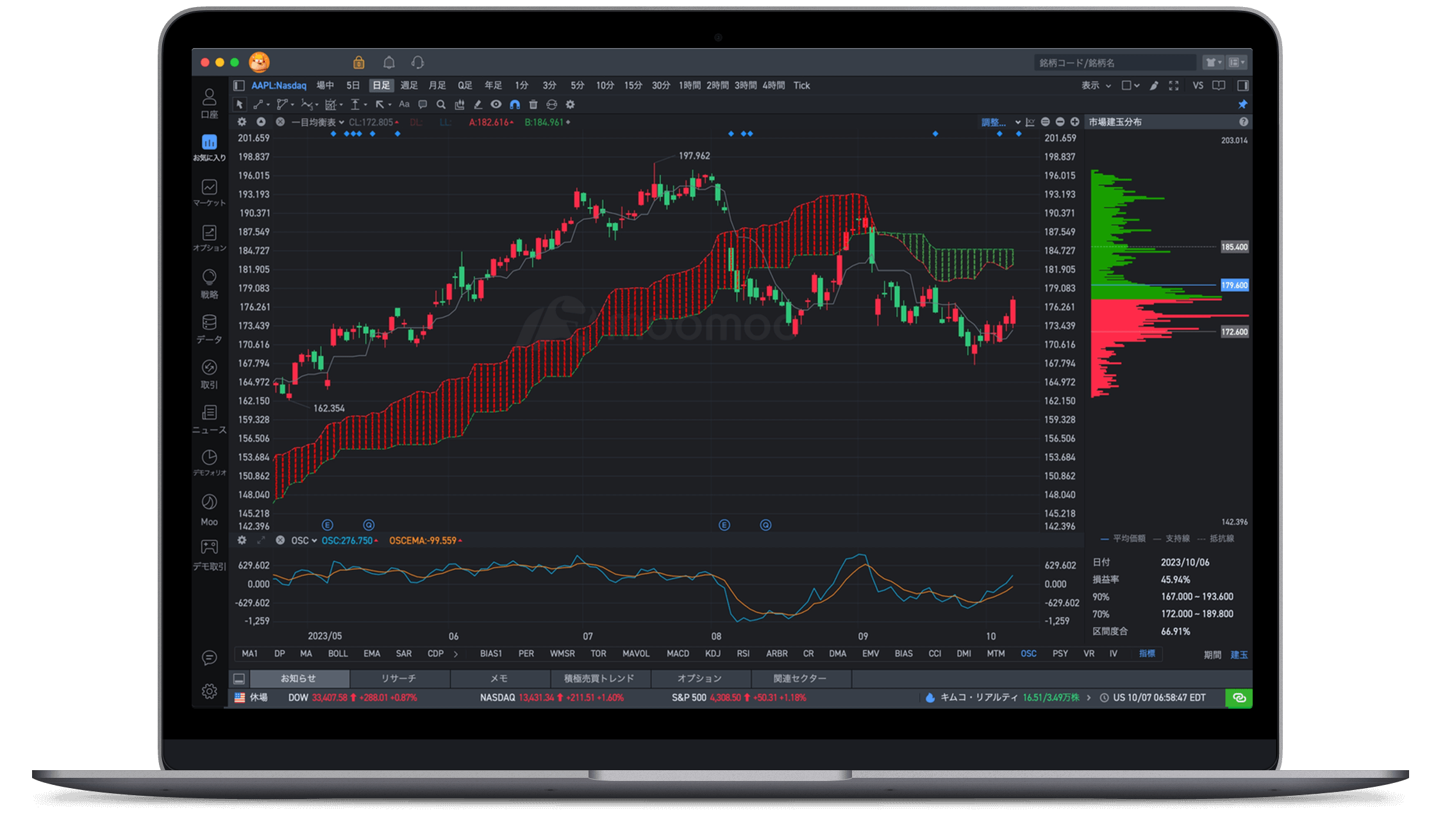The image size is (1445, 840).
Task: Click the notification bell icon
Action: 388,62
